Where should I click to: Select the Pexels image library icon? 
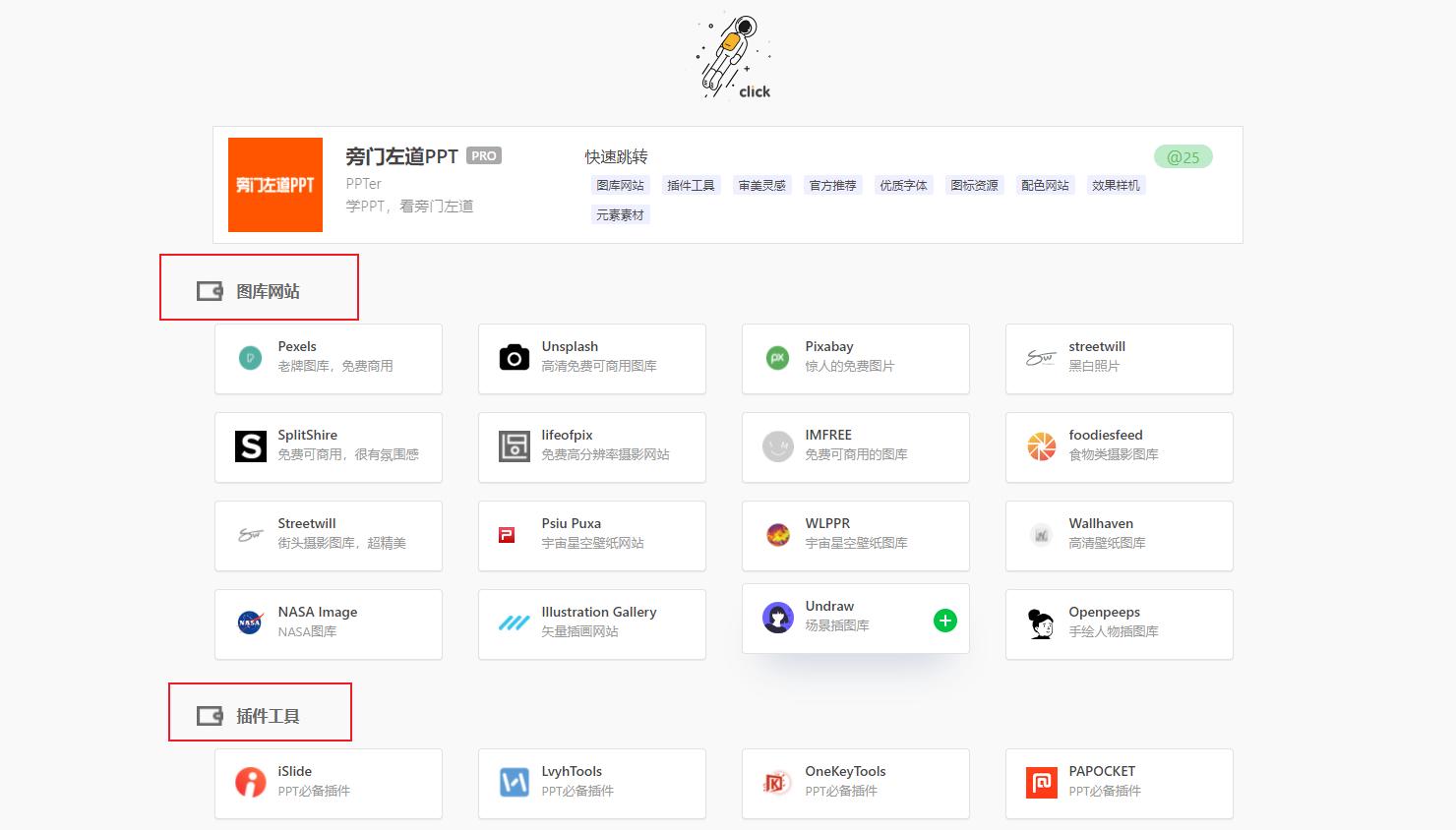tap(250, 358)
